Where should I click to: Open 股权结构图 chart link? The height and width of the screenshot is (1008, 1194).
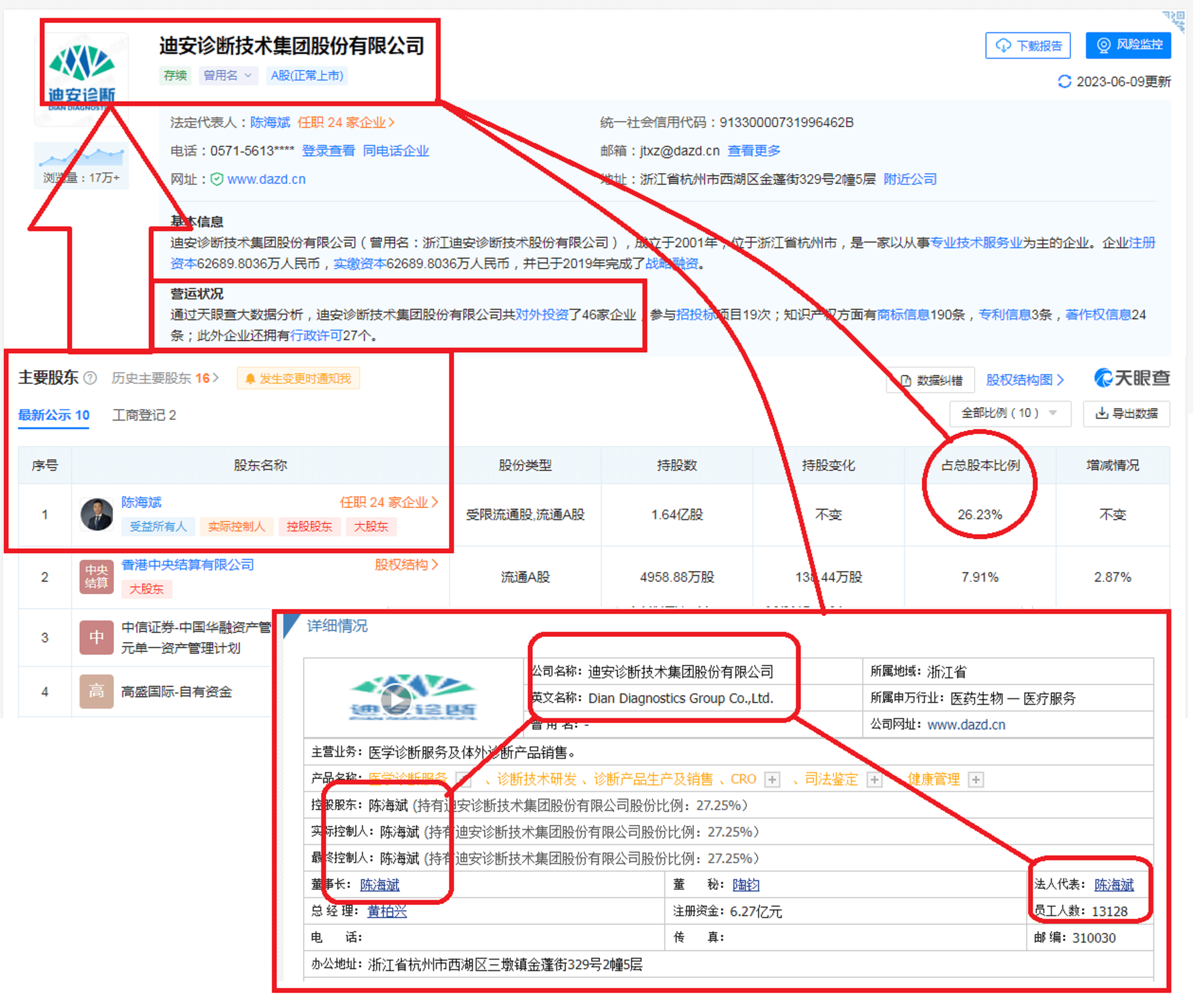coord(1025,380)
